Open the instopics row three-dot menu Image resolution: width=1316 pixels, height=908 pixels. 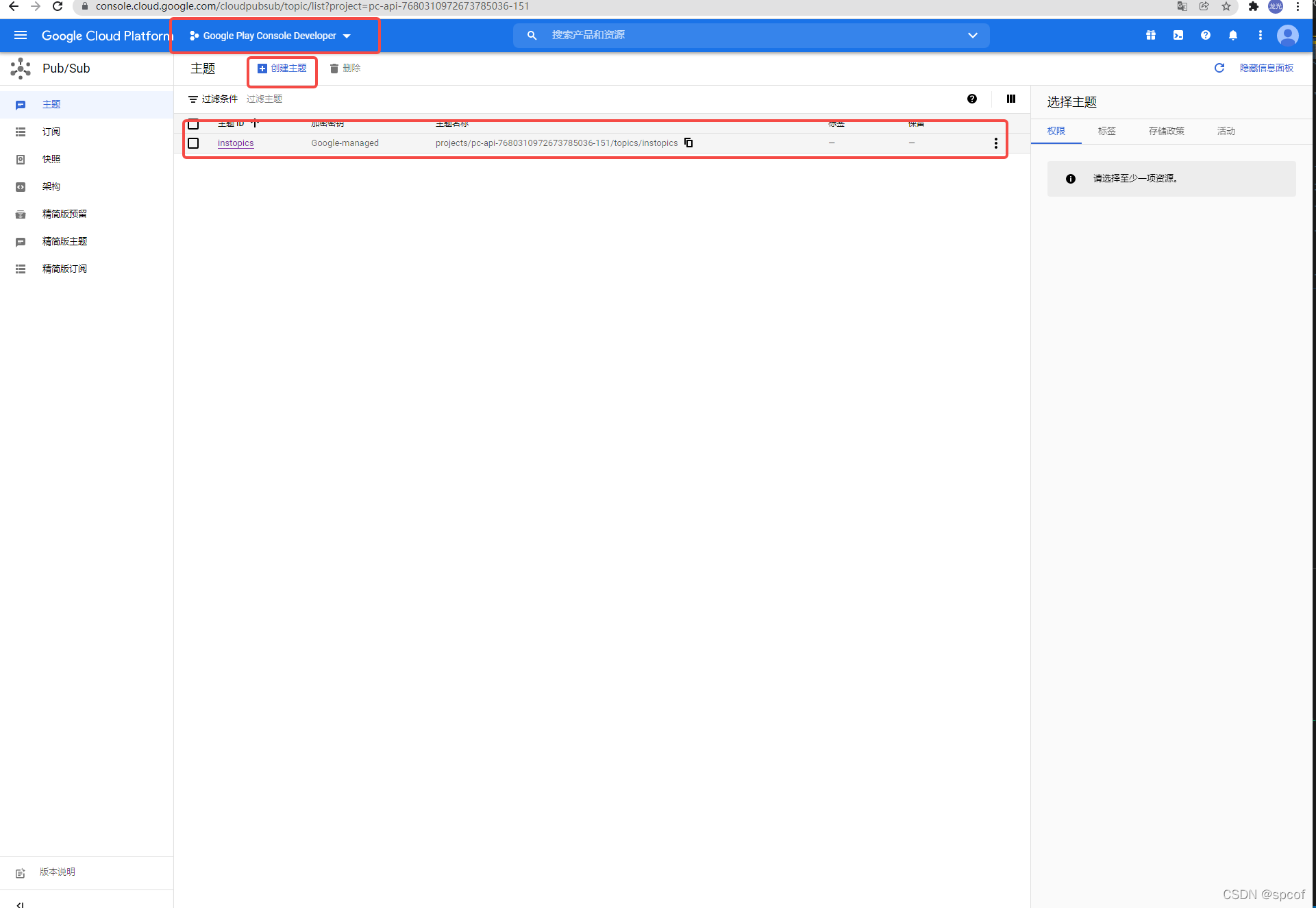pos(995,143)
